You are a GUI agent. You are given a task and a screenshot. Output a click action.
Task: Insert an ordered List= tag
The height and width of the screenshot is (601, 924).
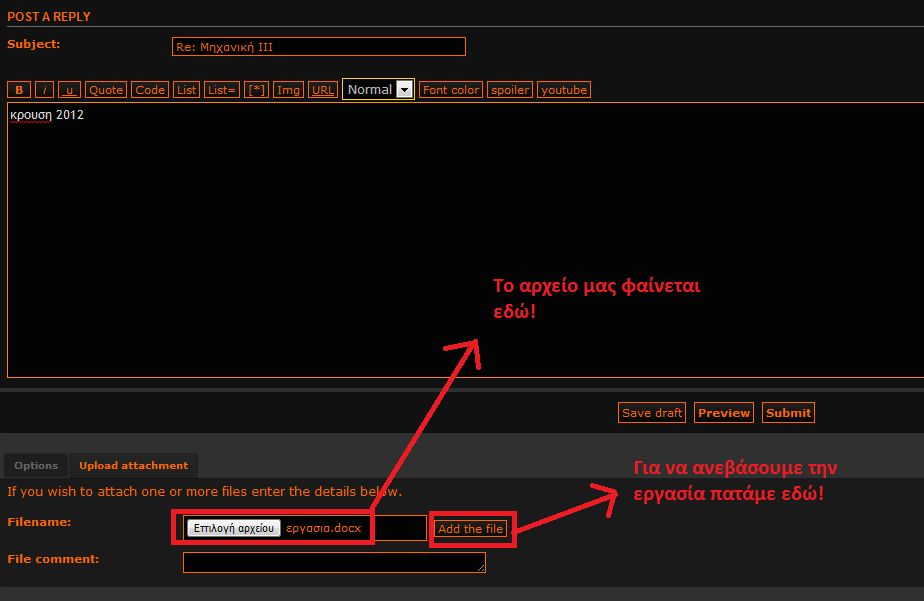222,90
